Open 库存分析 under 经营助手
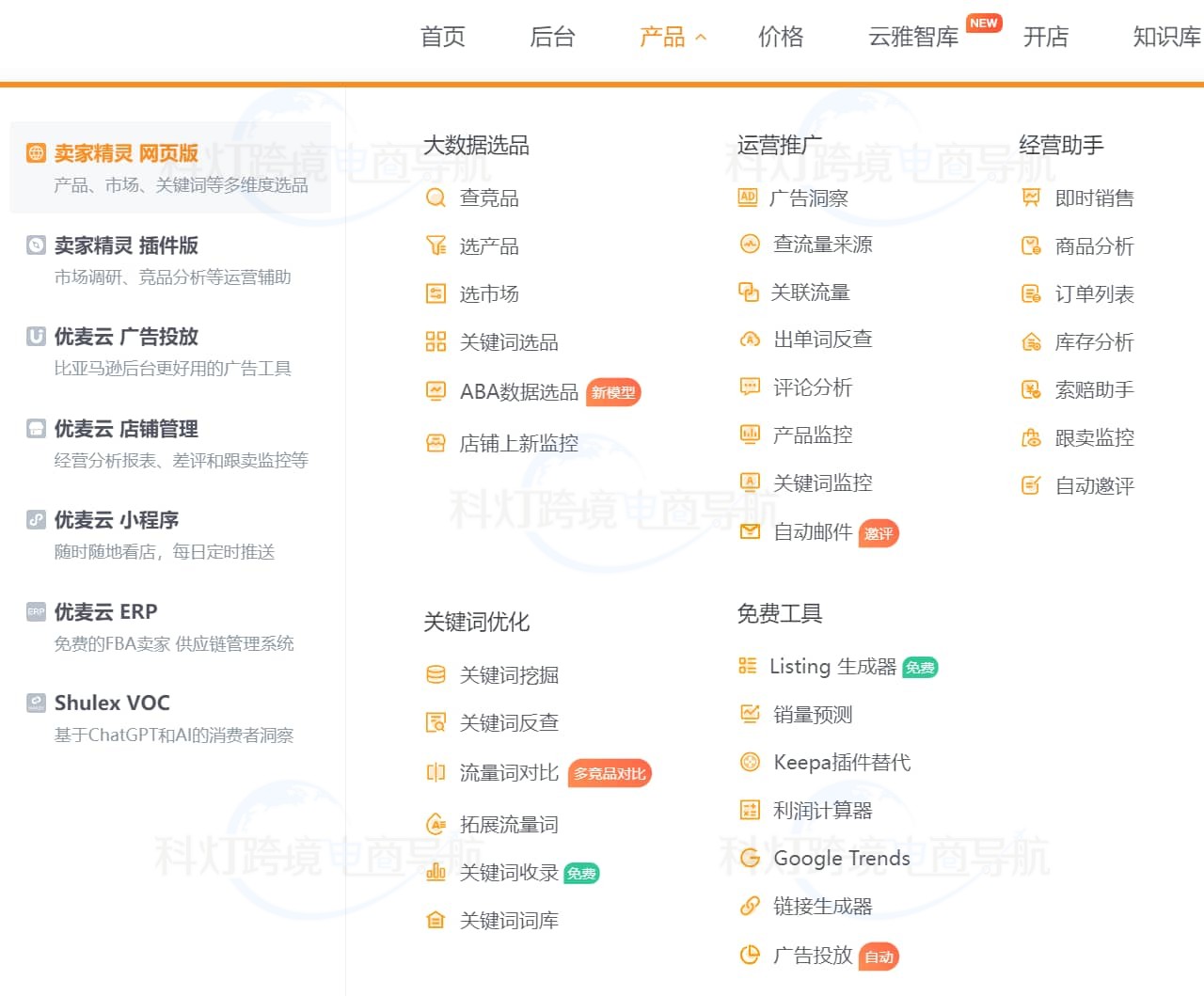Screen dimensions: 1204x996 (x=1094, y=341)
